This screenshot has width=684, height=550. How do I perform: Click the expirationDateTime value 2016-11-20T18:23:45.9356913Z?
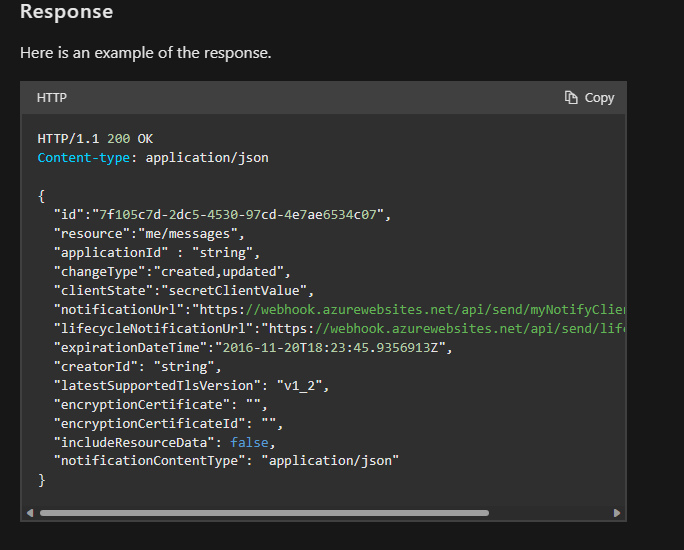click(x=330, y=348)
